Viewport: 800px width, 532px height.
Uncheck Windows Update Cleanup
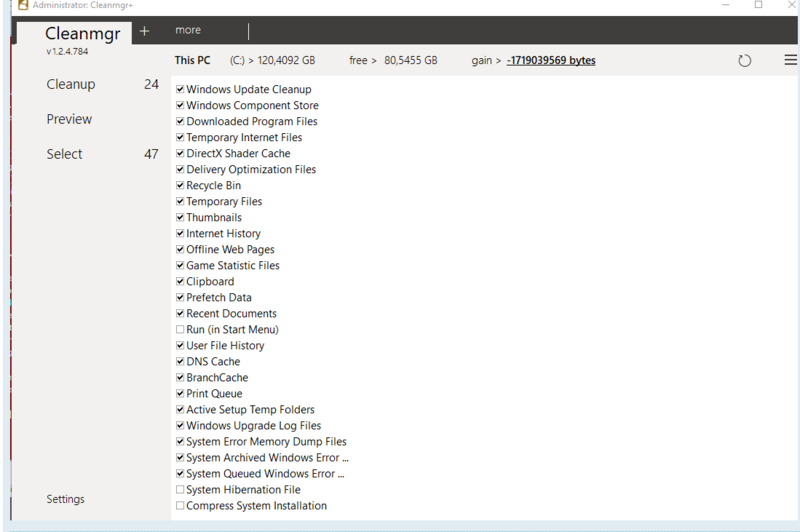(x=180, y=89)
